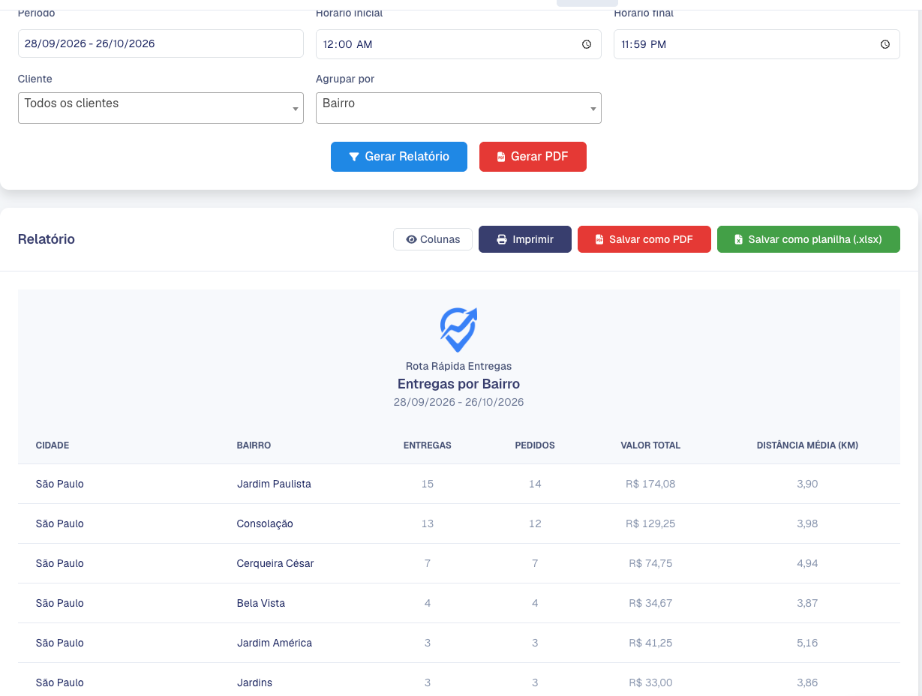The height and width of the screenshot is (696, 922).
Task: Click the DISTÂNCIA MÉDIA (KM) column header
Action: pos(807,445)
